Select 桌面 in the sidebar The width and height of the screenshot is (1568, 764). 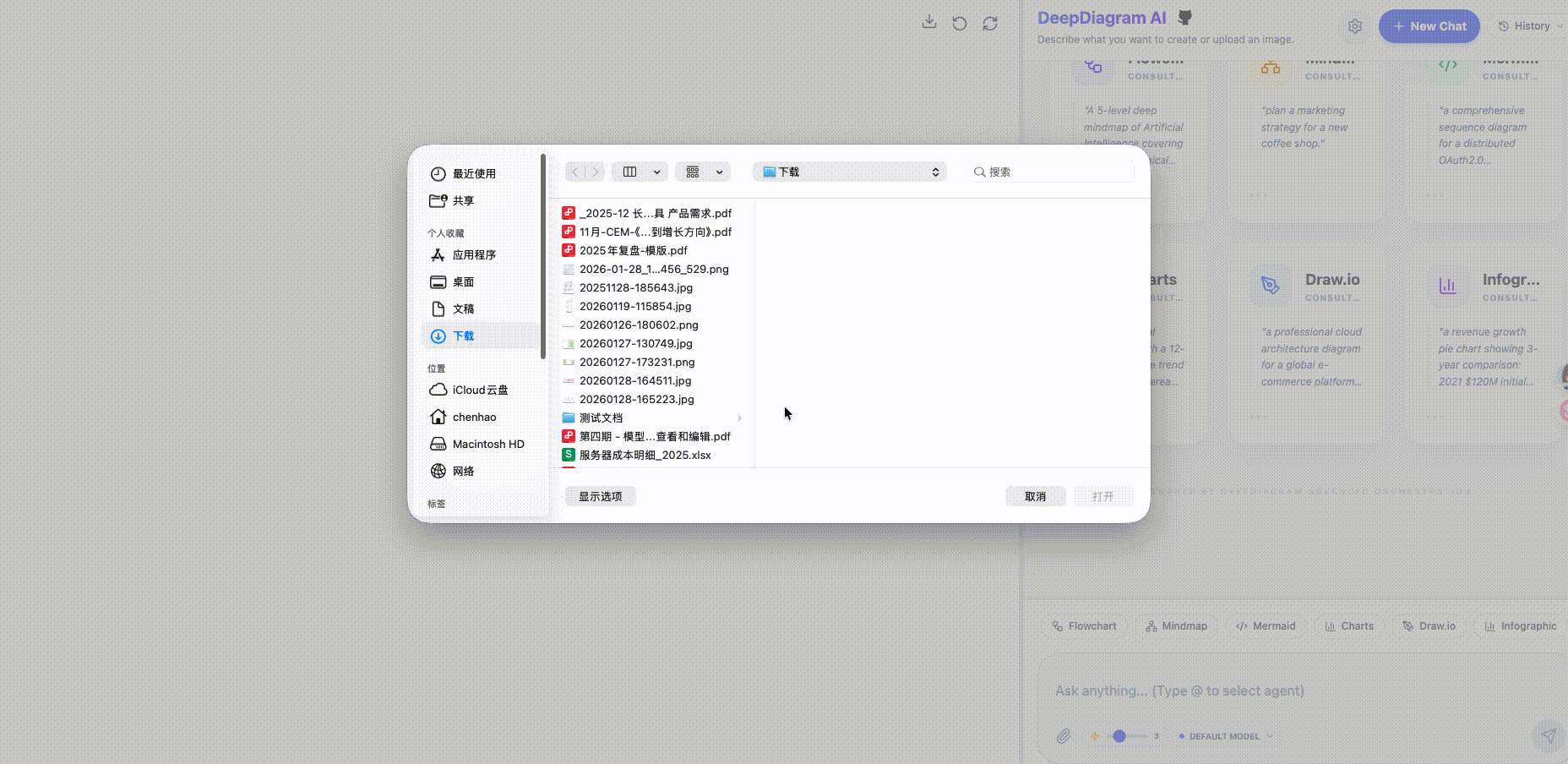[463, 281]
